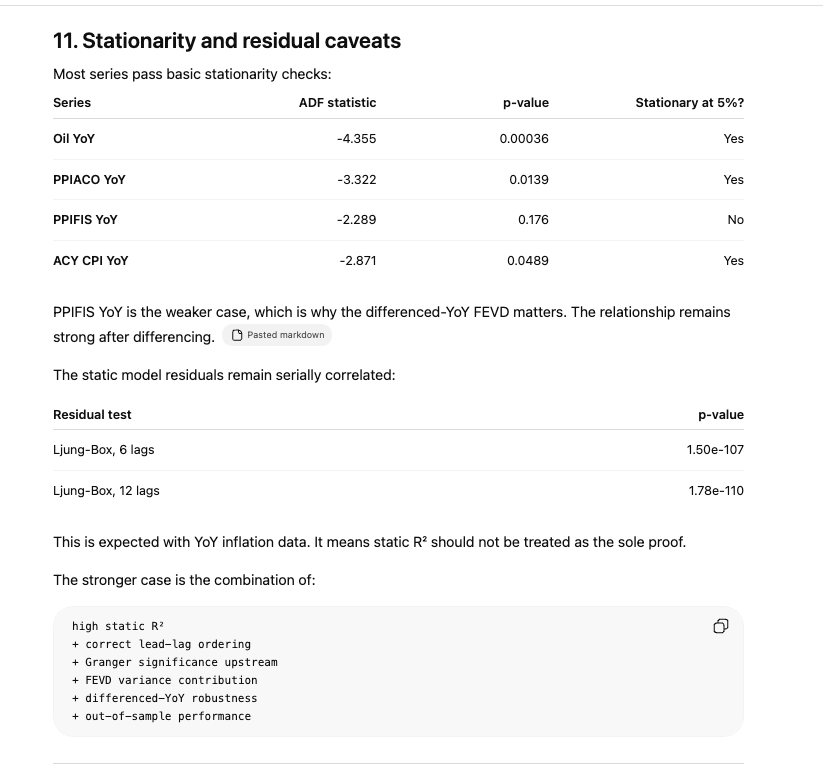Click the 0.00036 p-value cell
823x768 pixels.
[x=524, y=139]
